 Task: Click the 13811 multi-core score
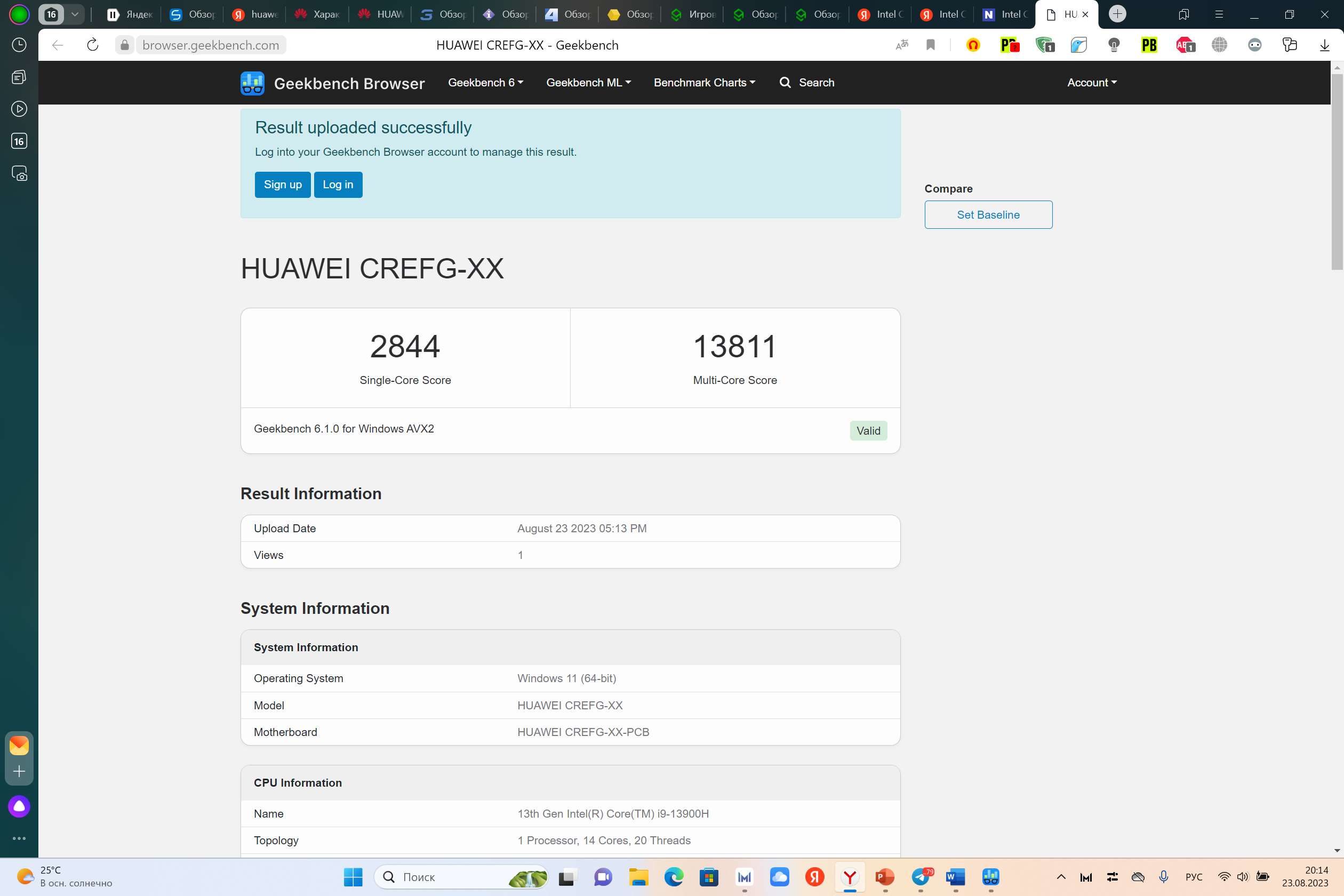735,346
